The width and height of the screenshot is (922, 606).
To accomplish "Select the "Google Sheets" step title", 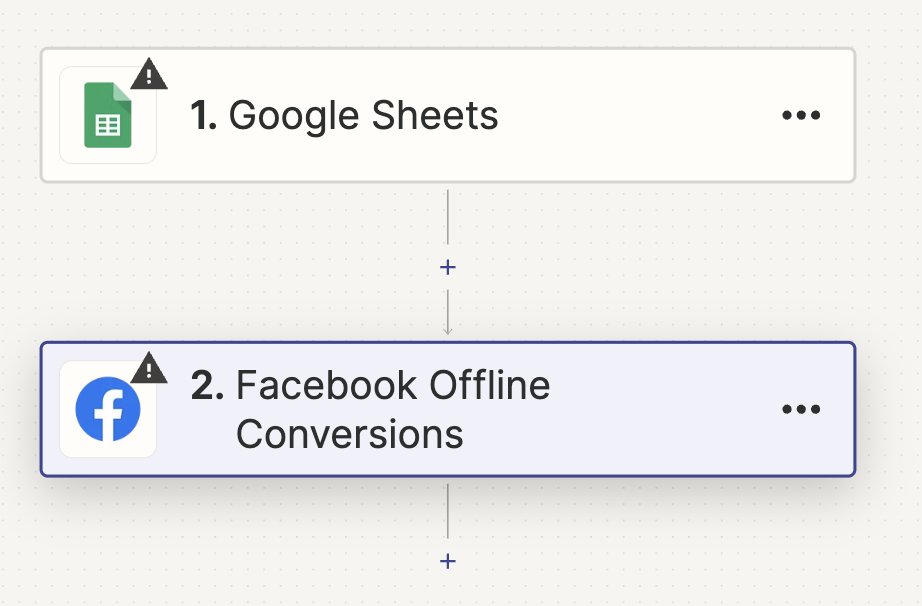I will pos(363,116).
